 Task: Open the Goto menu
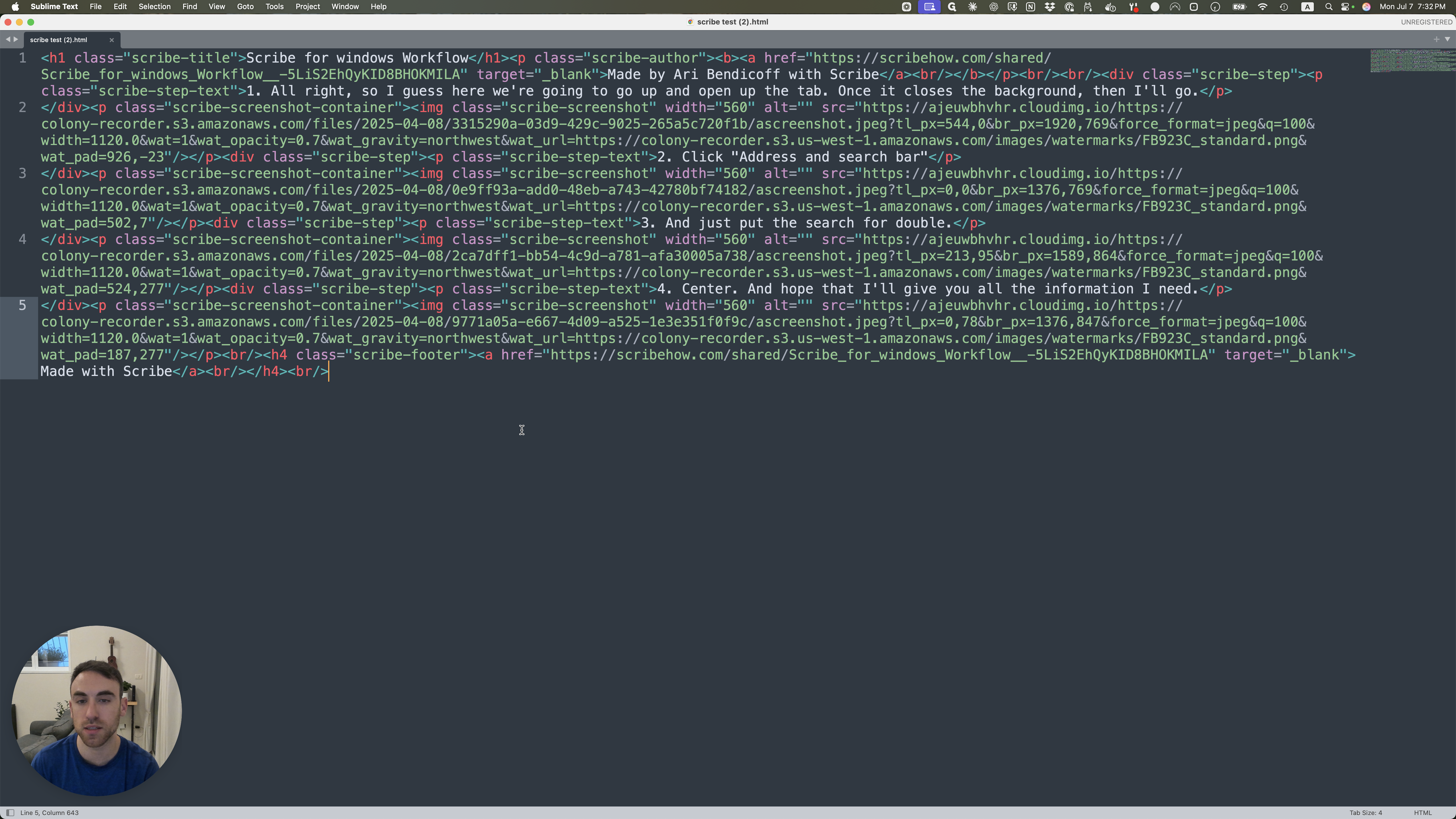245,7
